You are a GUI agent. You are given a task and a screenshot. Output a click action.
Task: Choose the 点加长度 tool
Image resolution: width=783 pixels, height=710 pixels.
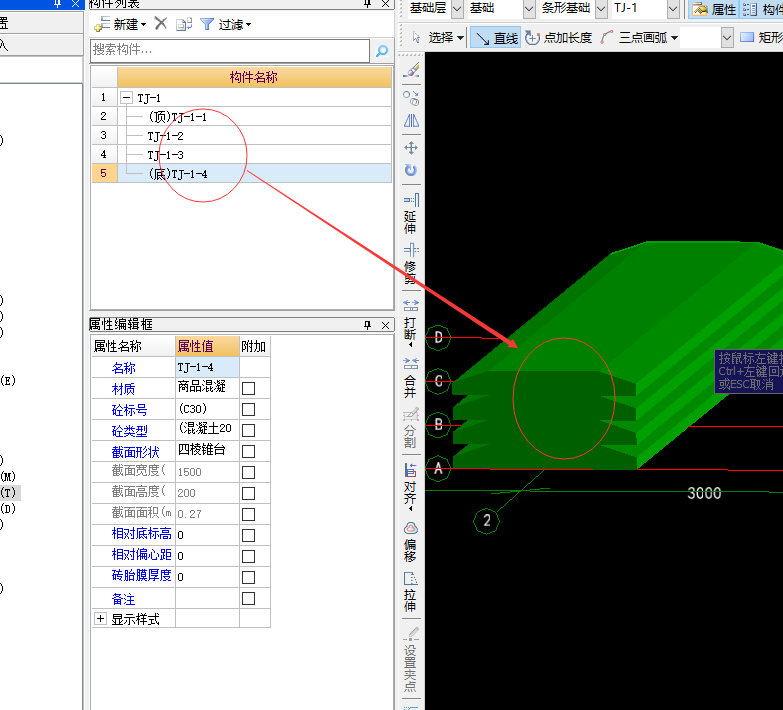[558, 37]
